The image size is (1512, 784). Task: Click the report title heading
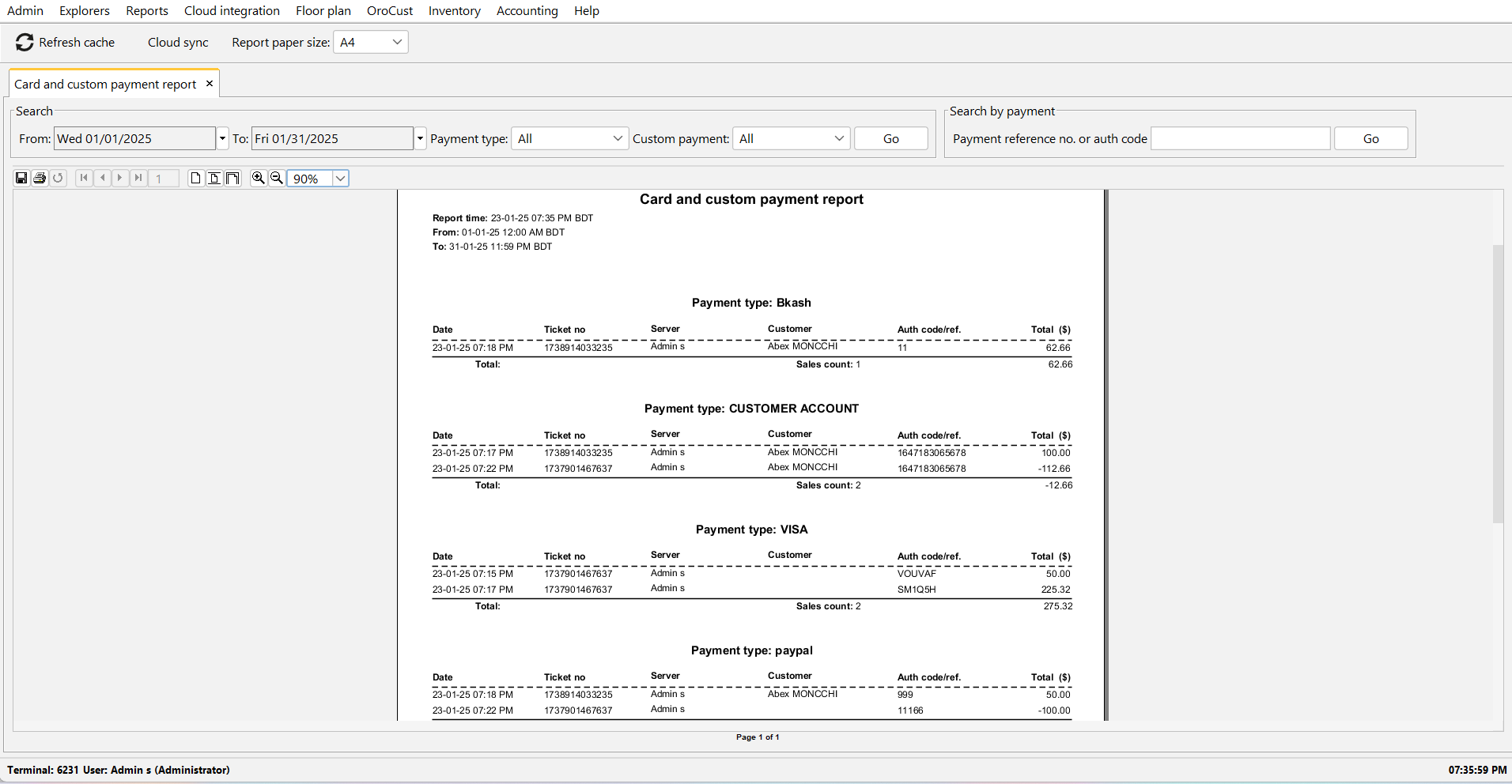pos(751,199)
